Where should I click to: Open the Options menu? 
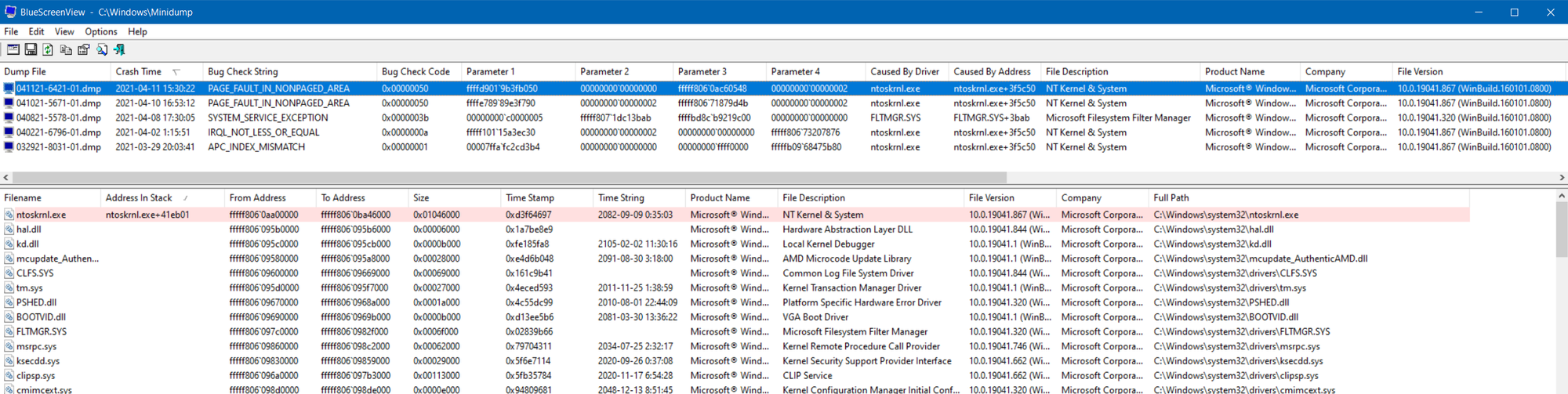point(101,31)
